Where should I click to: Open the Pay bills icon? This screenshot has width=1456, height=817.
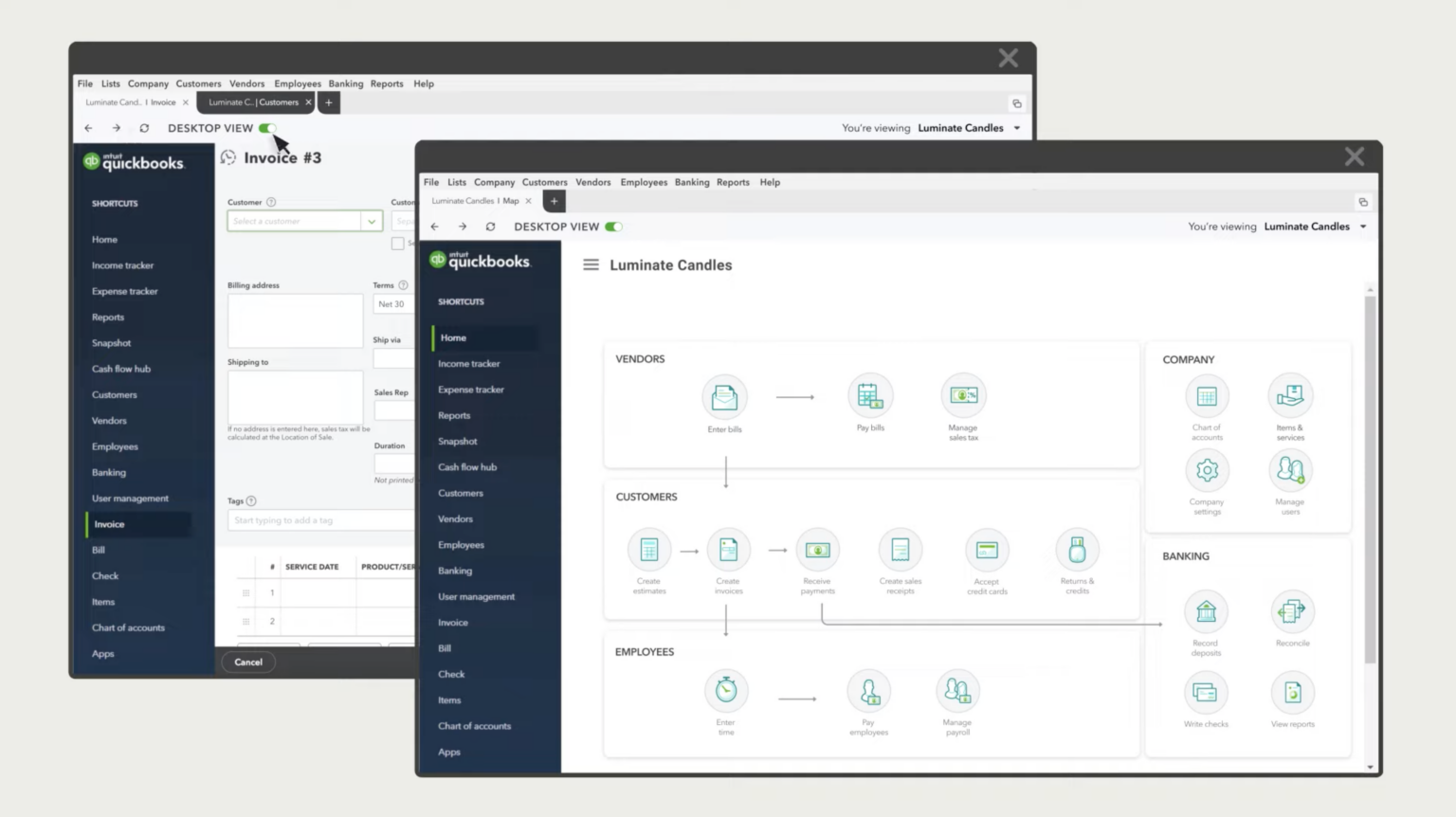click(x=870, y=396)
